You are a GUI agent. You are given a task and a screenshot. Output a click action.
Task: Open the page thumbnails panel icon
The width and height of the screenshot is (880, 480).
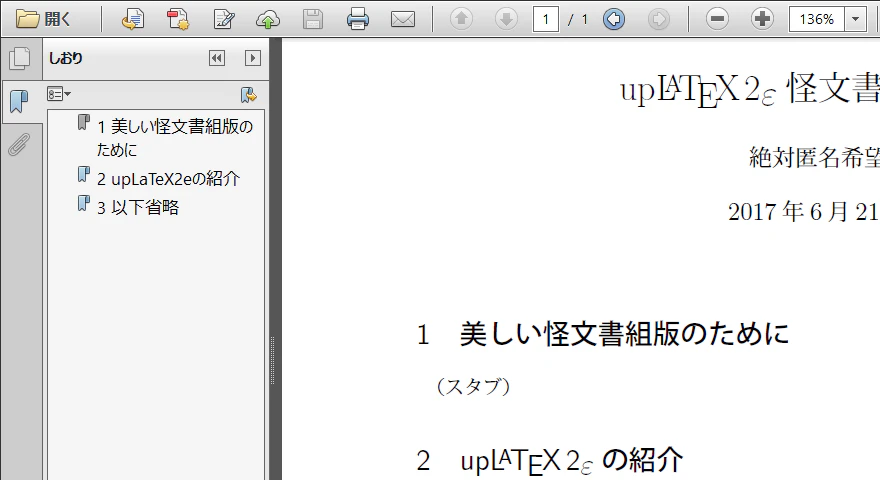(20, 58)
